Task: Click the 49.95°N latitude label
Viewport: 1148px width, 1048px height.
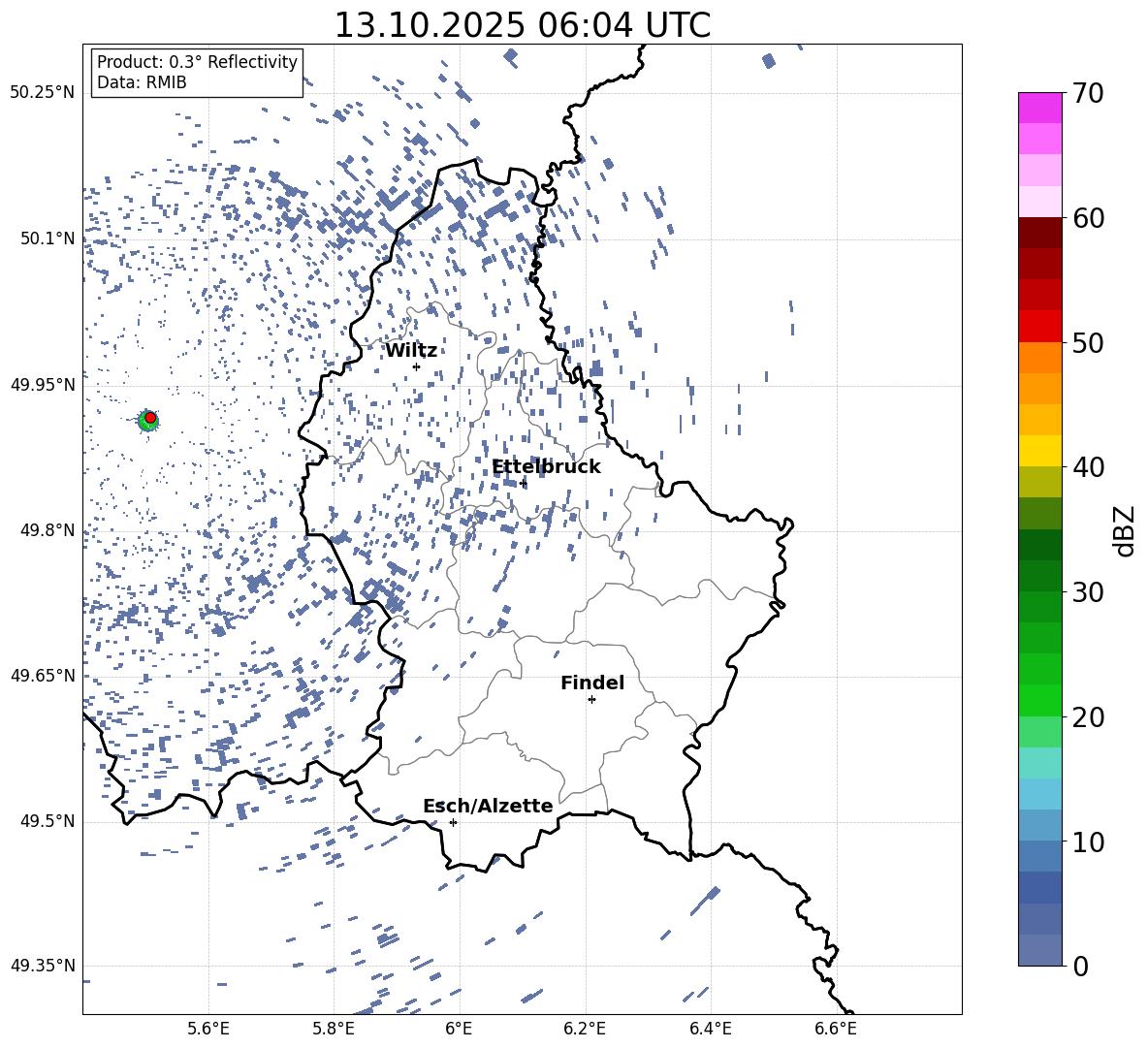Action: pyautogui.click(x=43, y=384)
